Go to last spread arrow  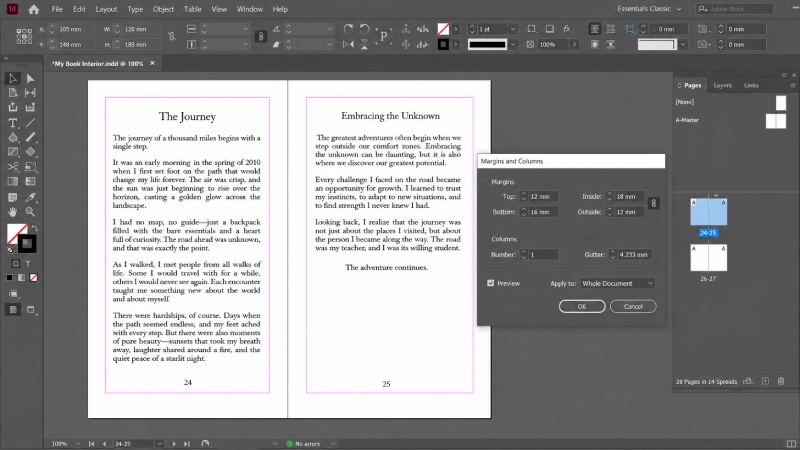(187, 444)
